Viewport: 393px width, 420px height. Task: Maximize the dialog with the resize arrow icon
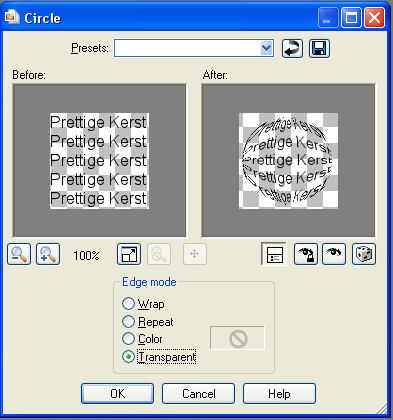(x=129, y=254)
